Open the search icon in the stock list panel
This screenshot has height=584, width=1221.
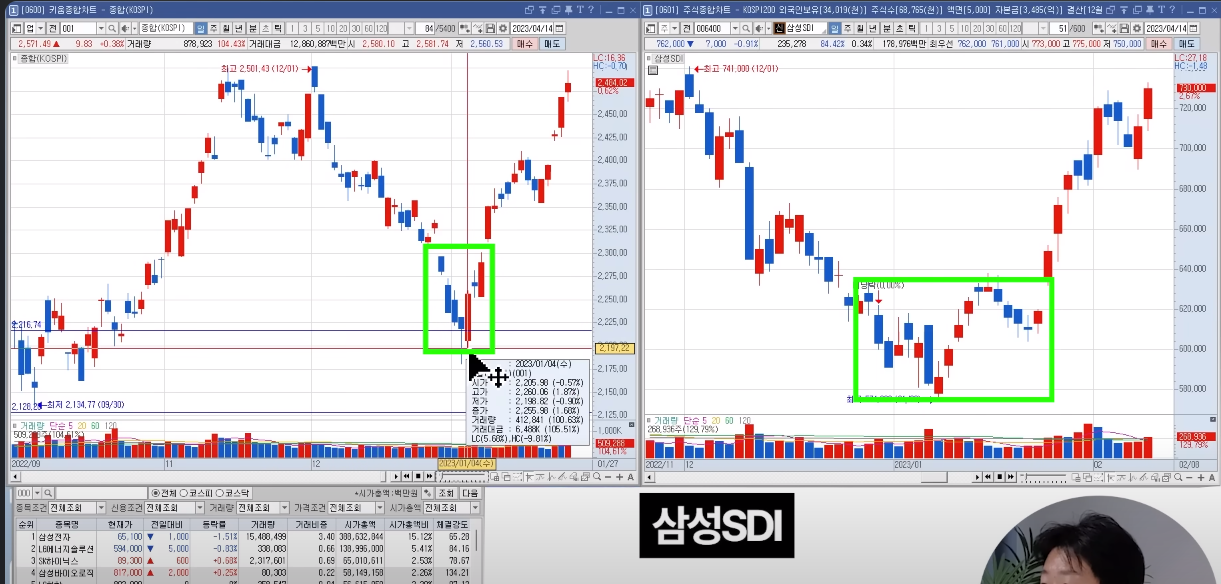48,492
